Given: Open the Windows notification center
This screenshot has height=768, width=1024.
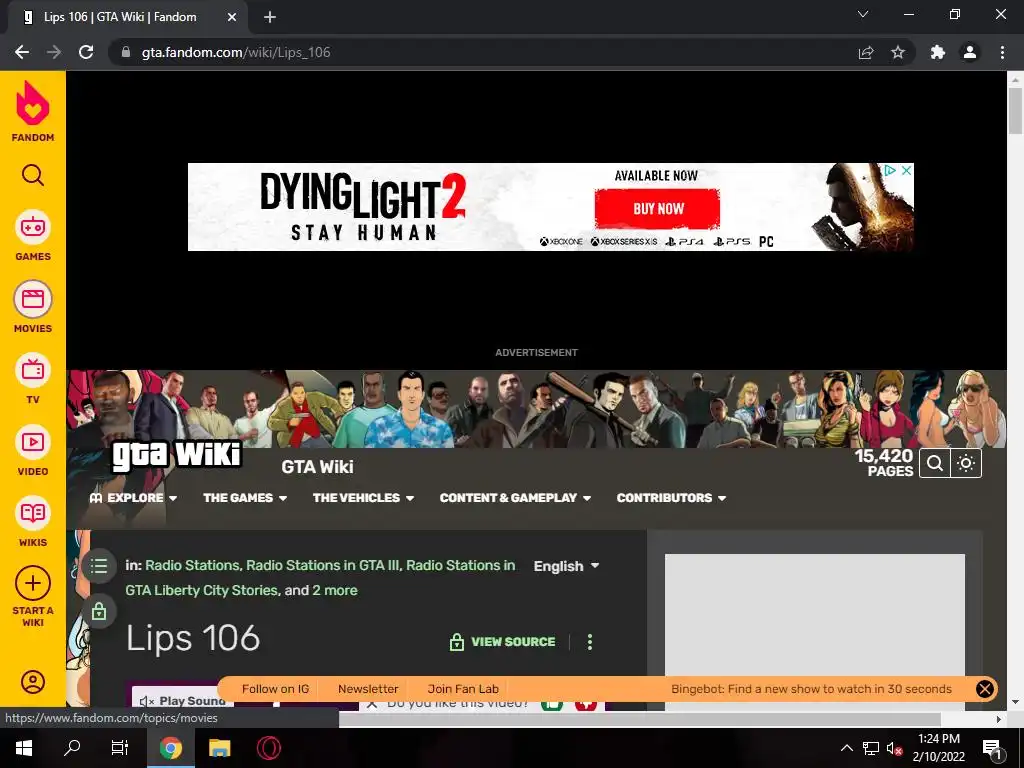Looking at the screenshot, I should 991,748.
